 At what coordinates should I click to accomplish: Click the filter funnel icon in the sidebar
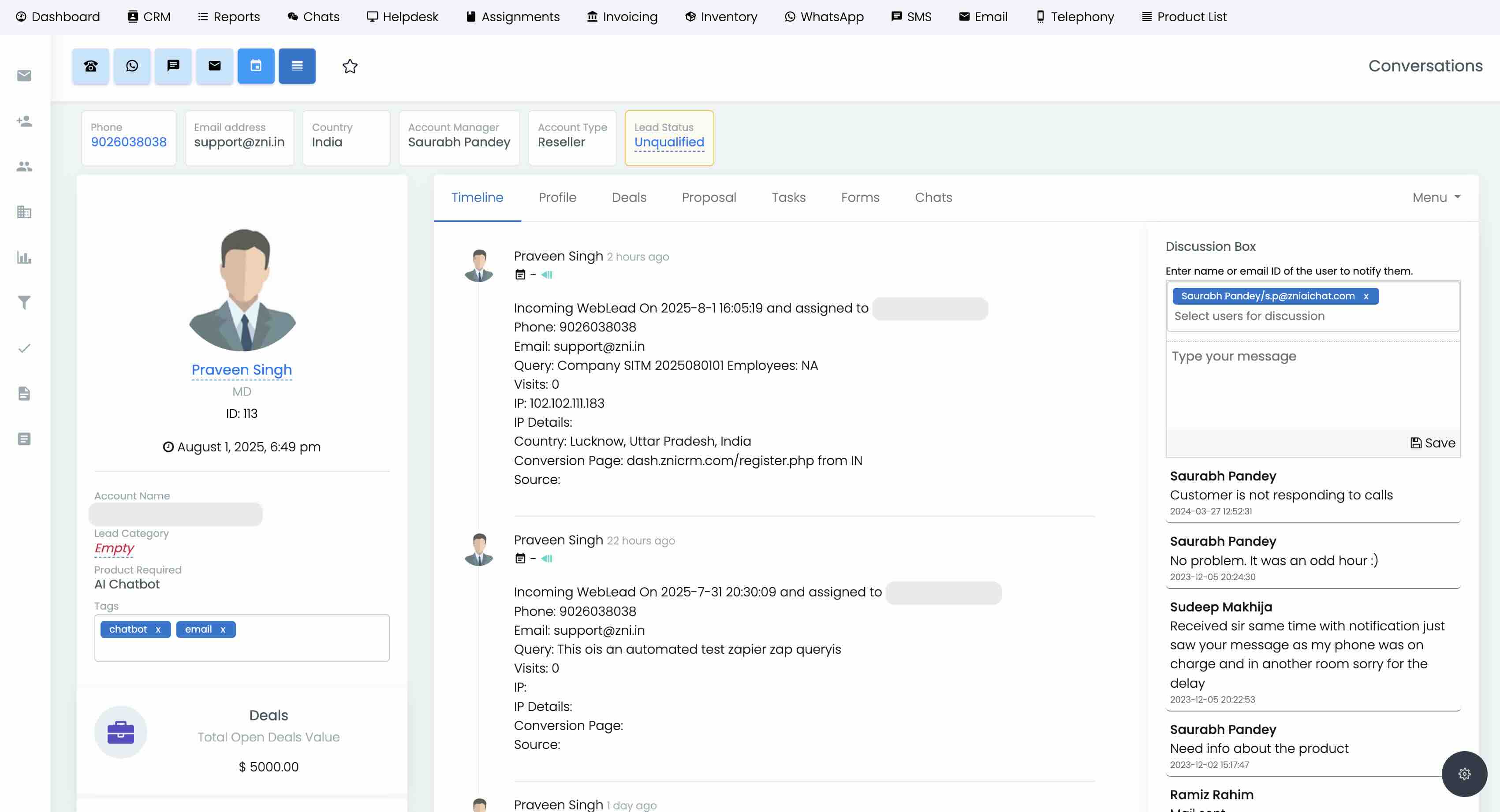point(24,303)
